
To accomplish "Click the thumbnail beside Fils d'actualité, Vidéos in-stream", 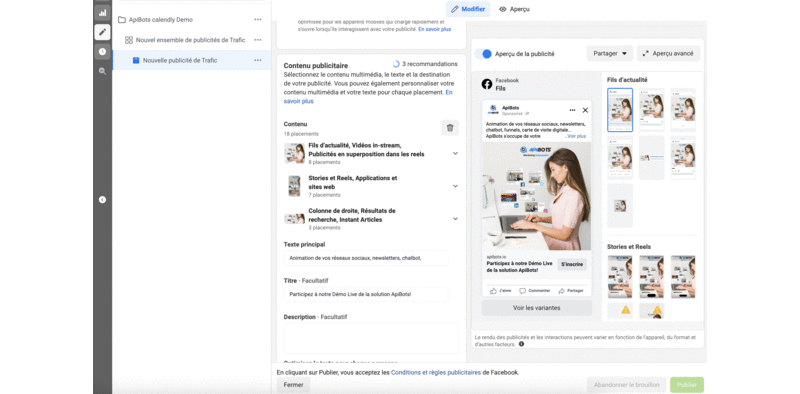I will tap(294, 154).
